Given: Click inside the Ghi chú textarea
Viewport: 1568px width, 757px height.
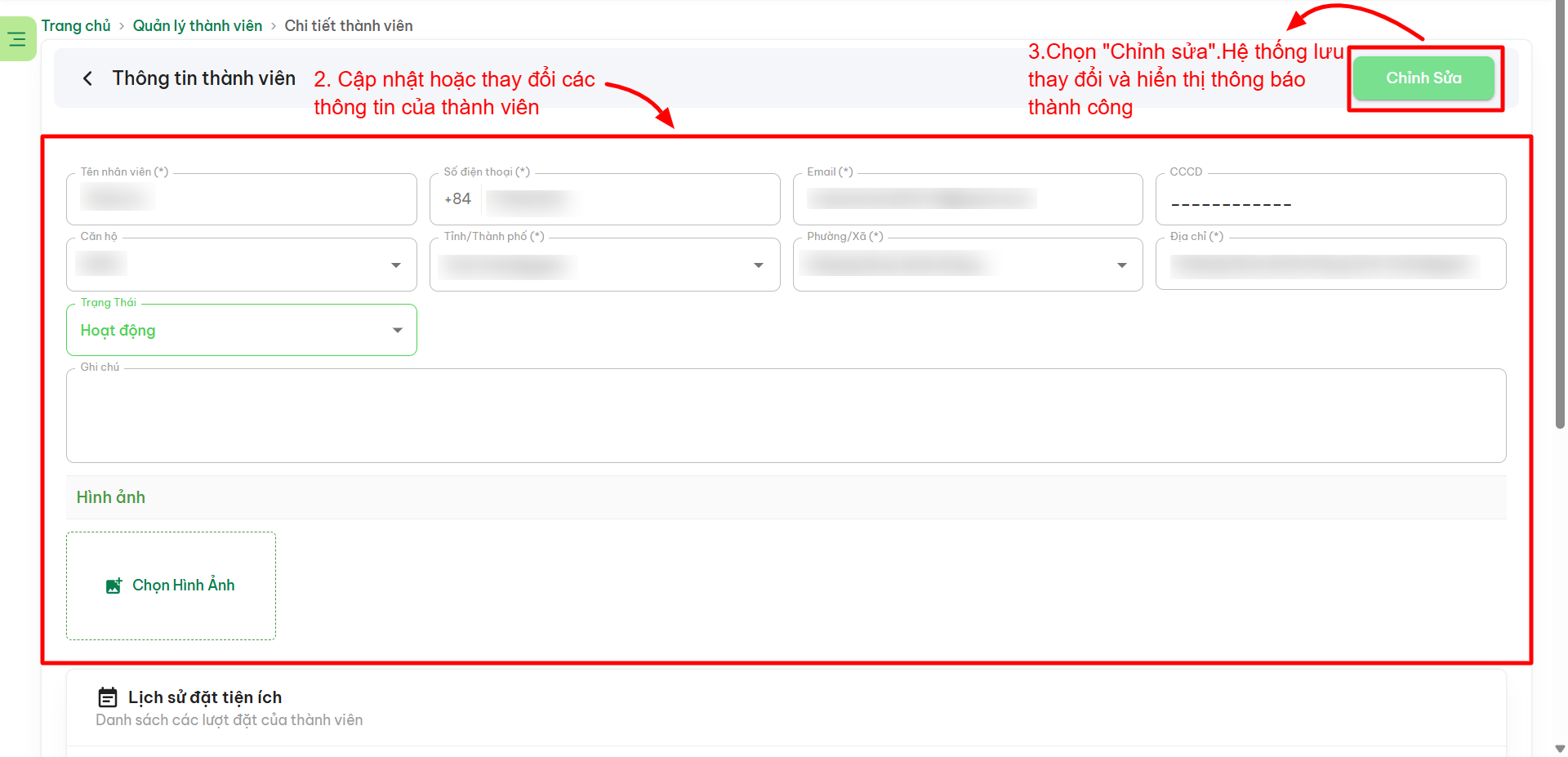Looking at the screenshot, I should [x=786, y=416].
